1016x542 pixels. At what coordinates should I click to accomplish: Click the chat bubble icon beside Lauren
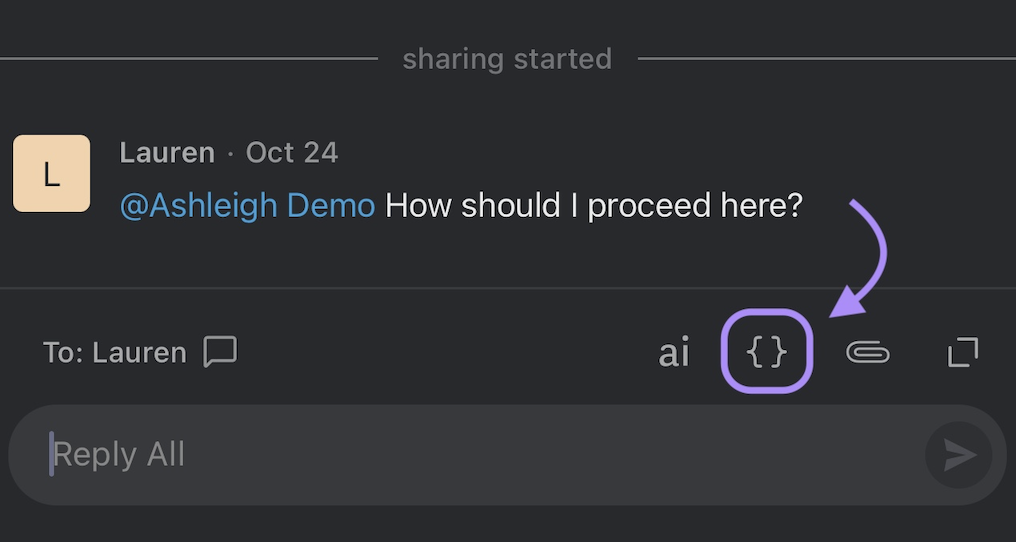point(220,352)
